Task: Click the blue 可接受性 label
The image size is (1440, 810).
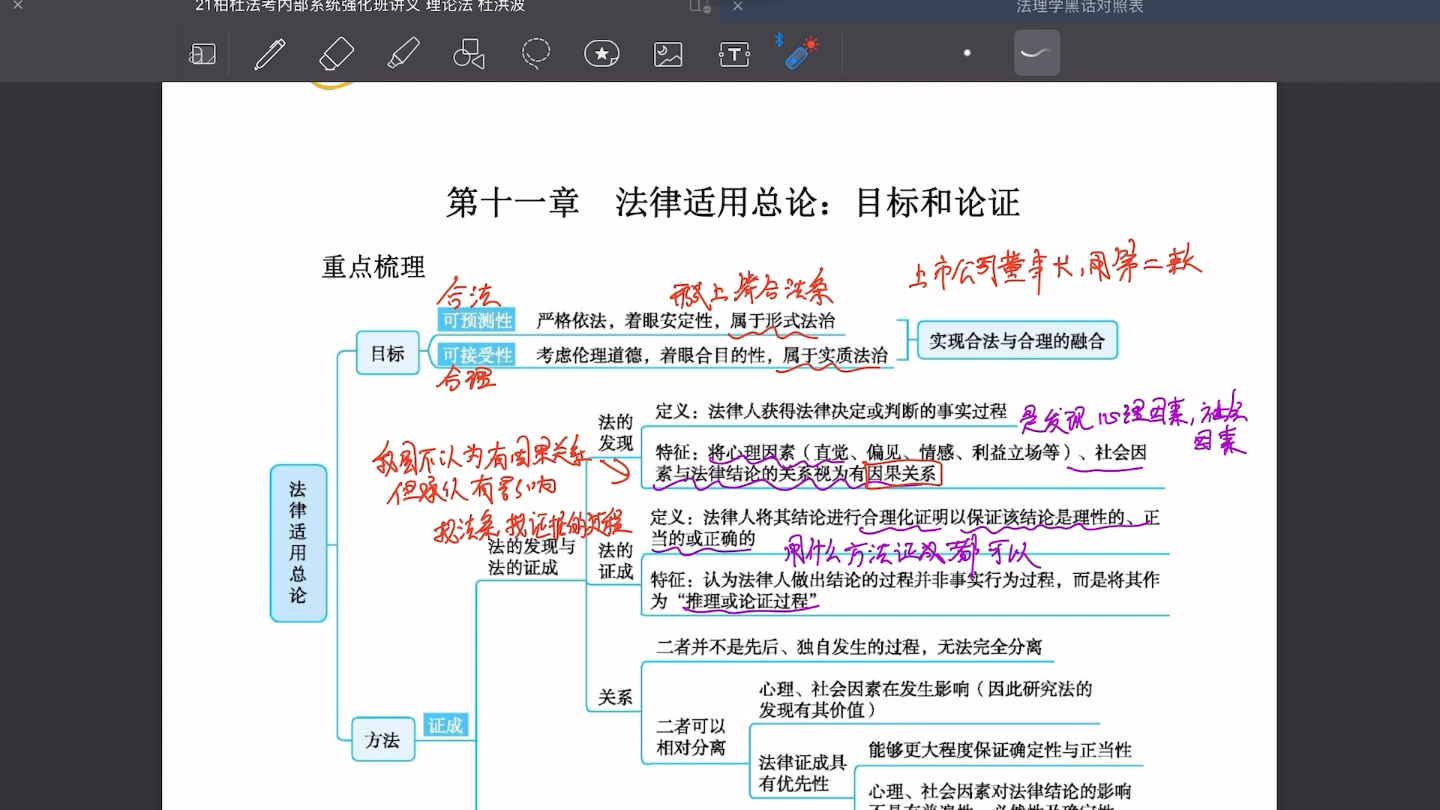Action: [477, 355]
